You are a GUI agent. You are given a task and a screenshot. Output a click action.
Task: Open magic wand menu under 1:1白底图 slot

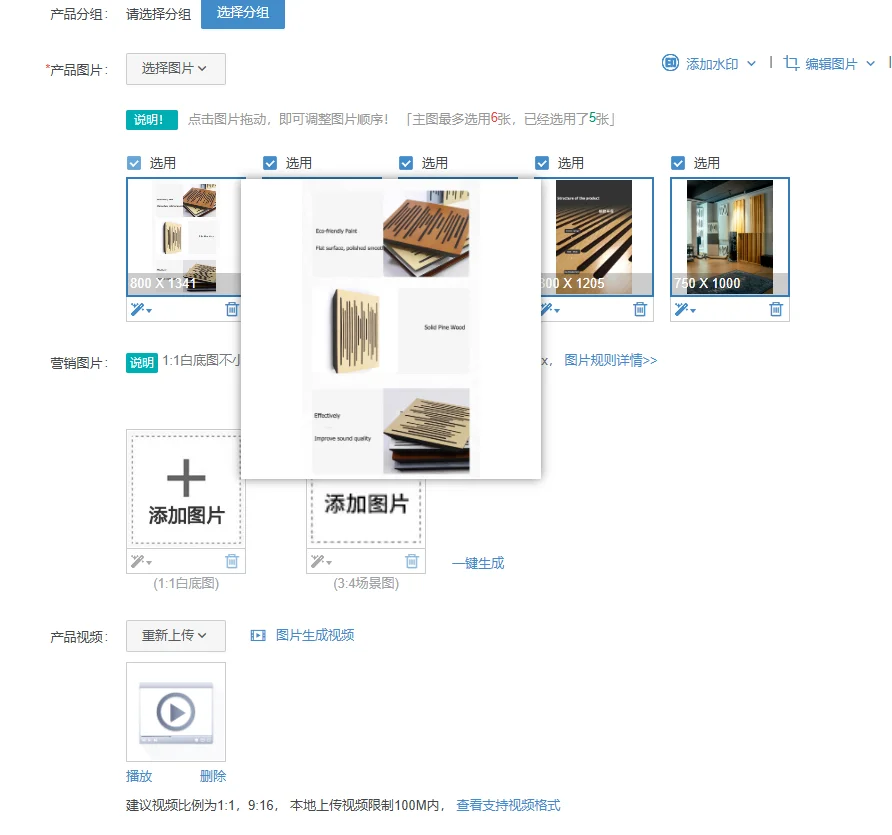141,561
